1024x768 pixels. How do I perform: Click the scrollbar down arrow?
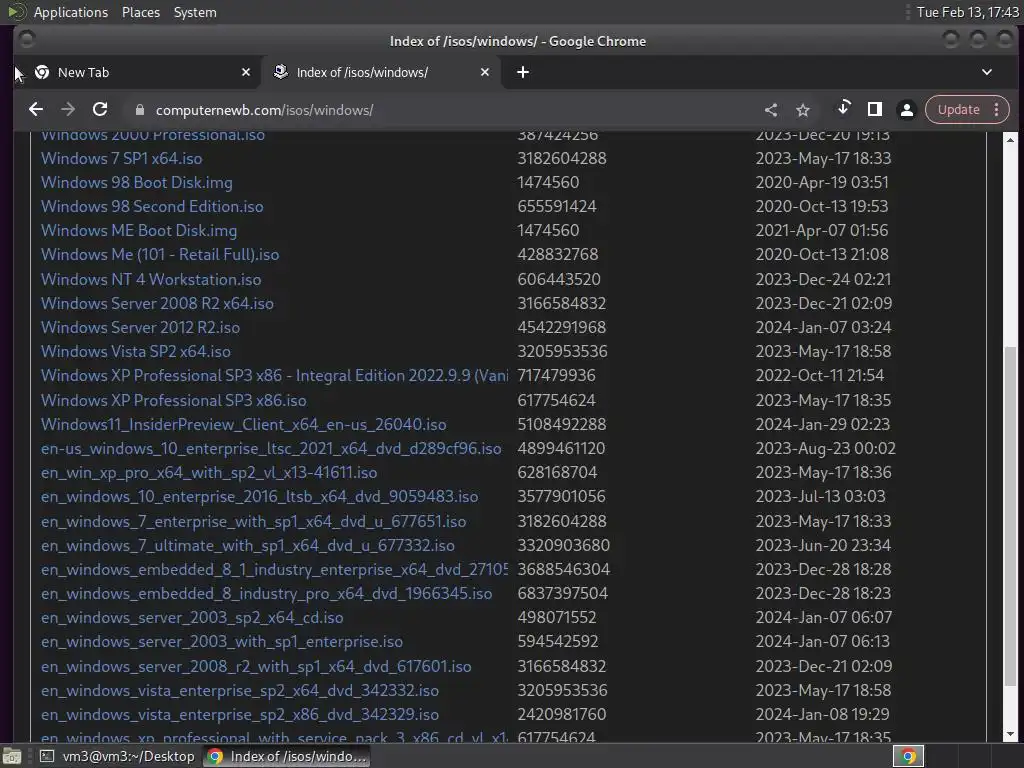1010,734
